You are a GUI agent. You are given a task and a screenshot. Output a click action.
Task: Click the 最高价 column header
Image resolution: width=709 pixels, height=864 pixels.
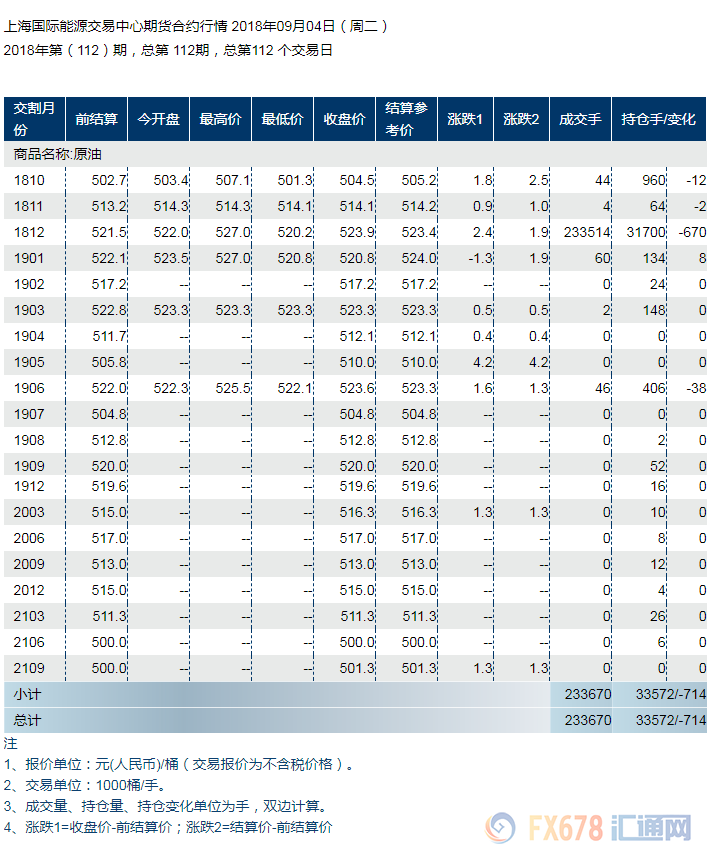(x=220, y=119)
